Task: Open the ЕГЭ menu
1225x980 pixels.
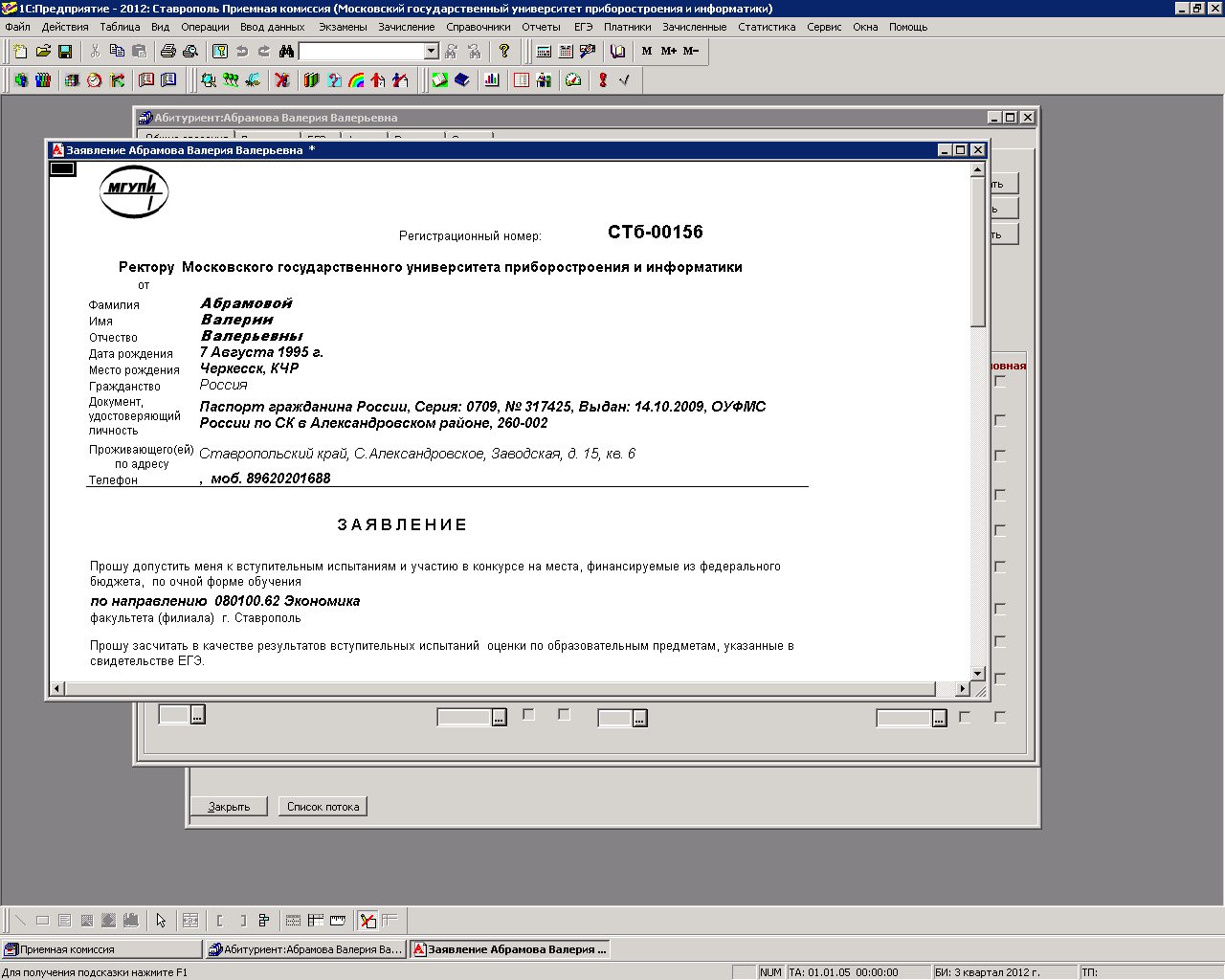Action: pos(583,27)
